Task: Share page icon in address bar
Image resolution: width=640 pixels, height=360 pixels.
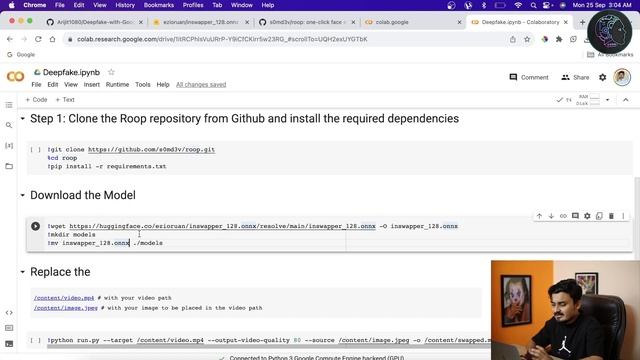Action: coord(513,39)
